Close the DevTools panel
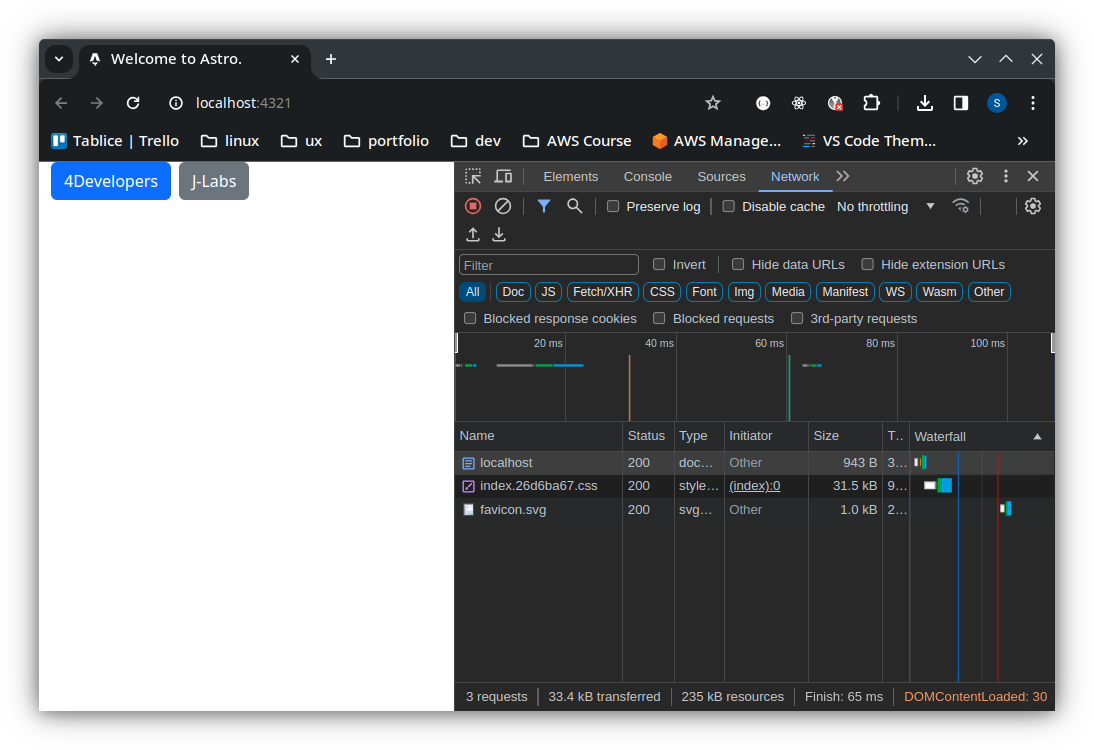The height and width of the screenshot is (750, 1094). 1033,177
